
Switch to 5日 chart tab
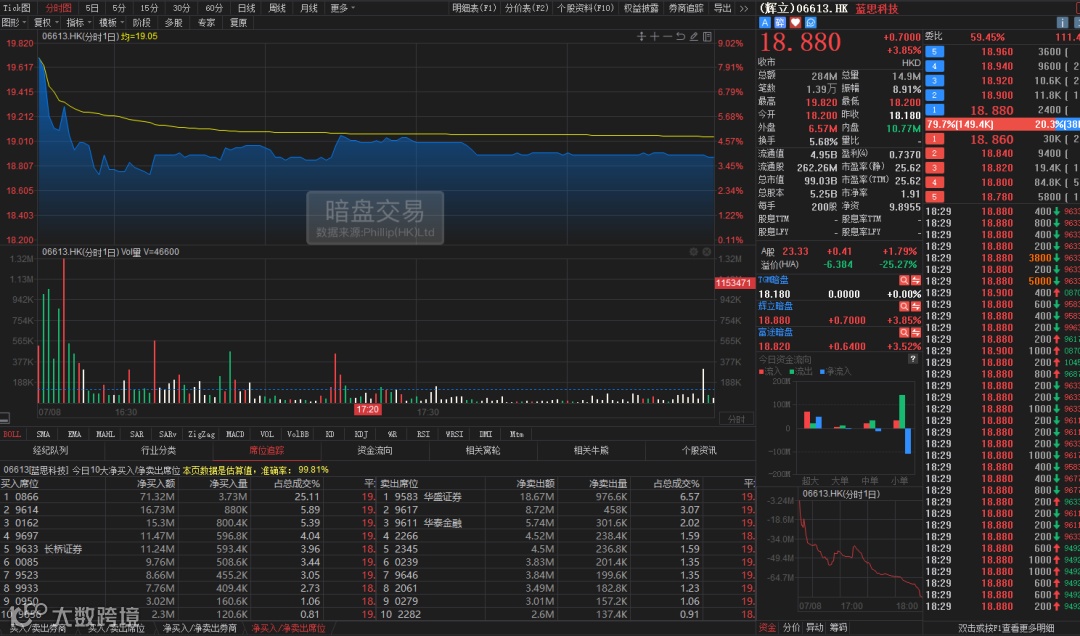coord(92,8)
